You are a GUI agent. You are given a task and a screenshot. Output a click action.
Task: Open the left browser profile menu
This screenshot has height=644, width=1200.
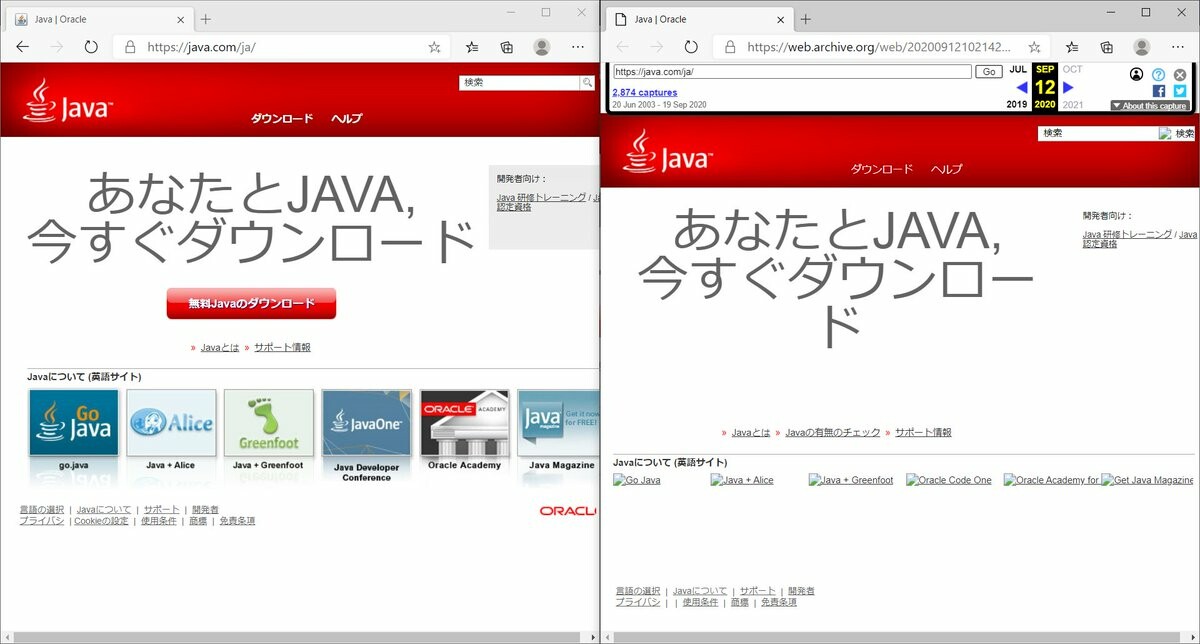tap(542, 47)
